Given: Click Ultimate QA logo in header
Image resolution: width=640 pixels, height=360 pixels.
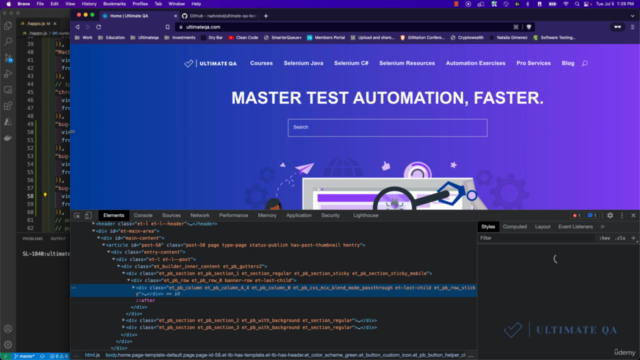Looking at the screenshot, I should tap(210, 64).
